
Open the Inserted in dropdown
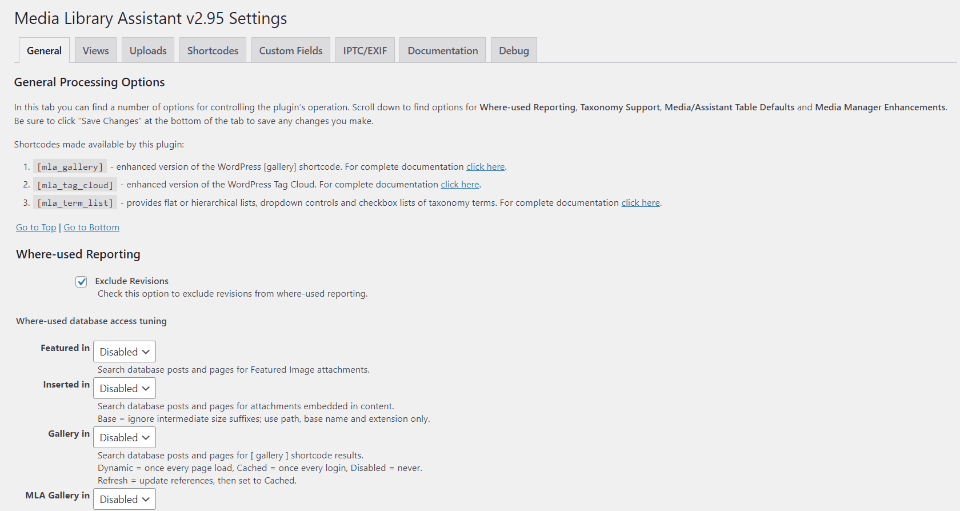tap(125, 388)
